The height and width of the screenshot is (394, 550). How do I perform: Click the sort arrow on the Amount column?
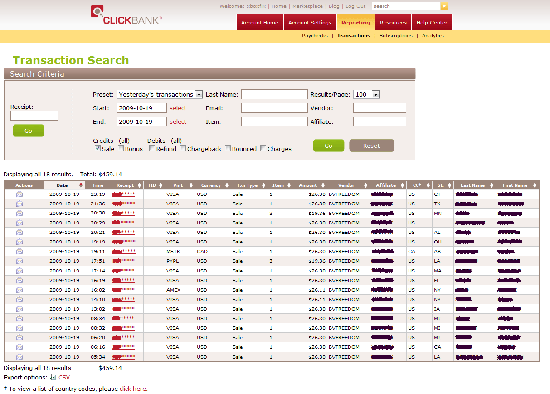[x=323, y=185]
